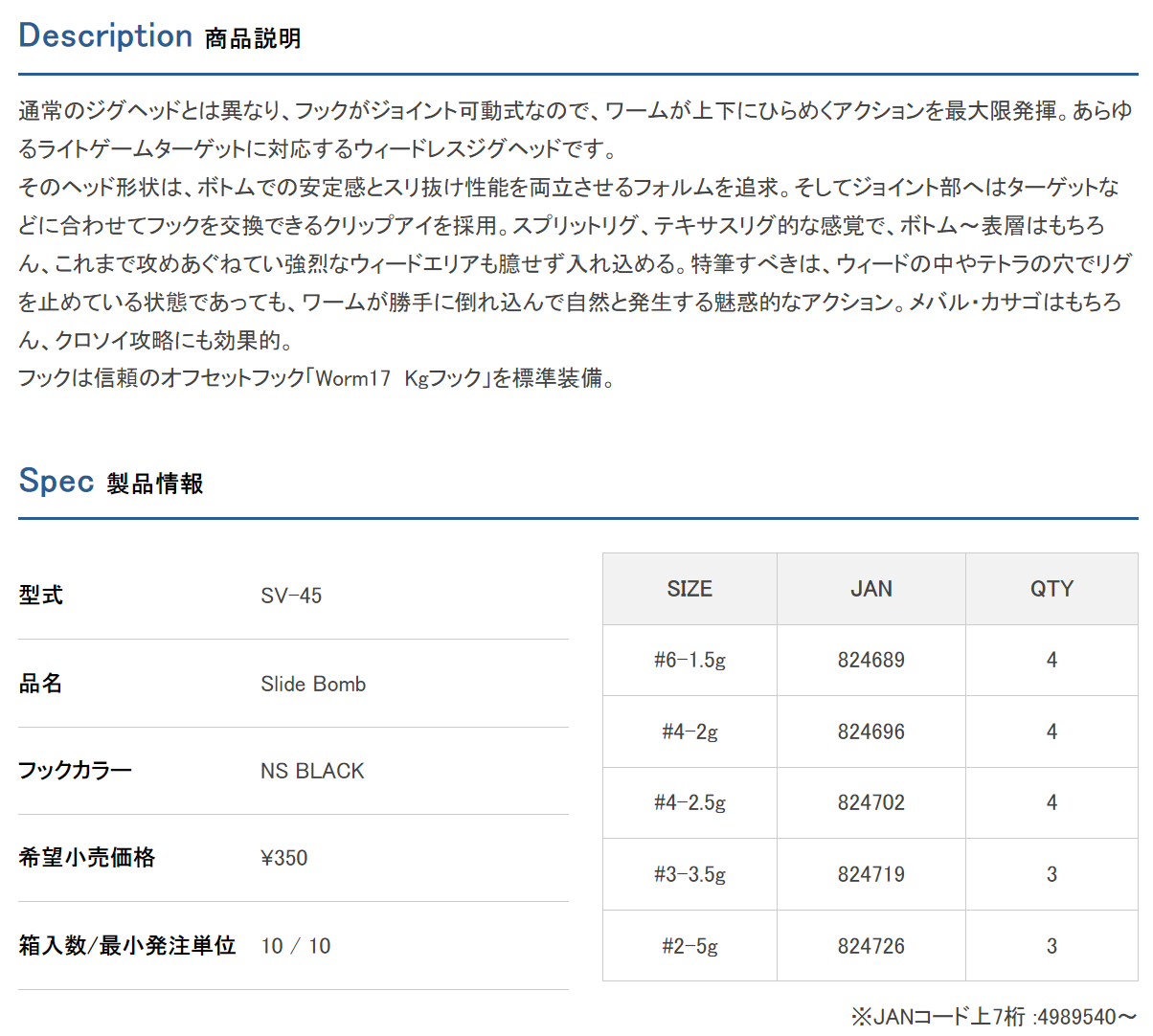Click the JAN column header
The image size is (1153, 1036).
pos(871,589)
